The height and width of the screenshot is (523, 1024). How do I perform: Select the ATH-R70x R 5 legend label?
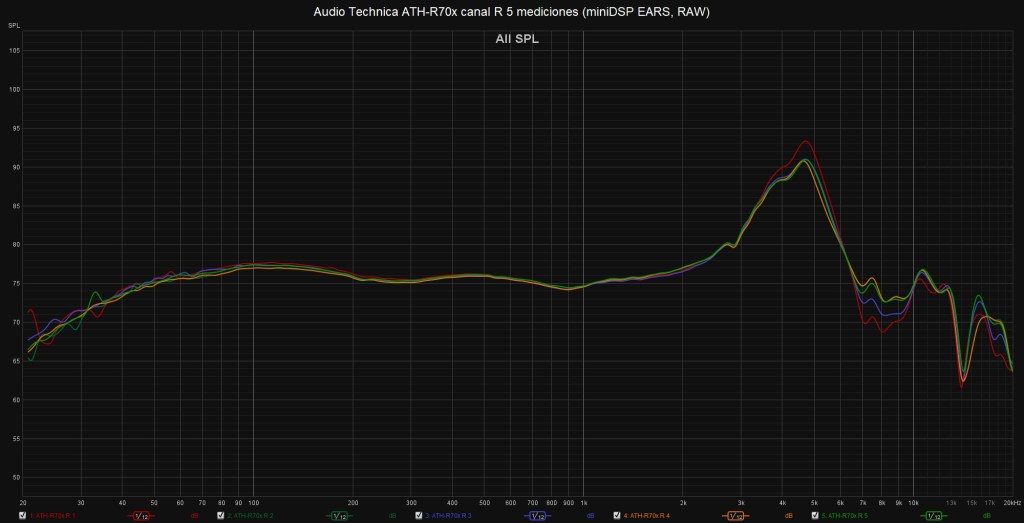click(846, 516)
